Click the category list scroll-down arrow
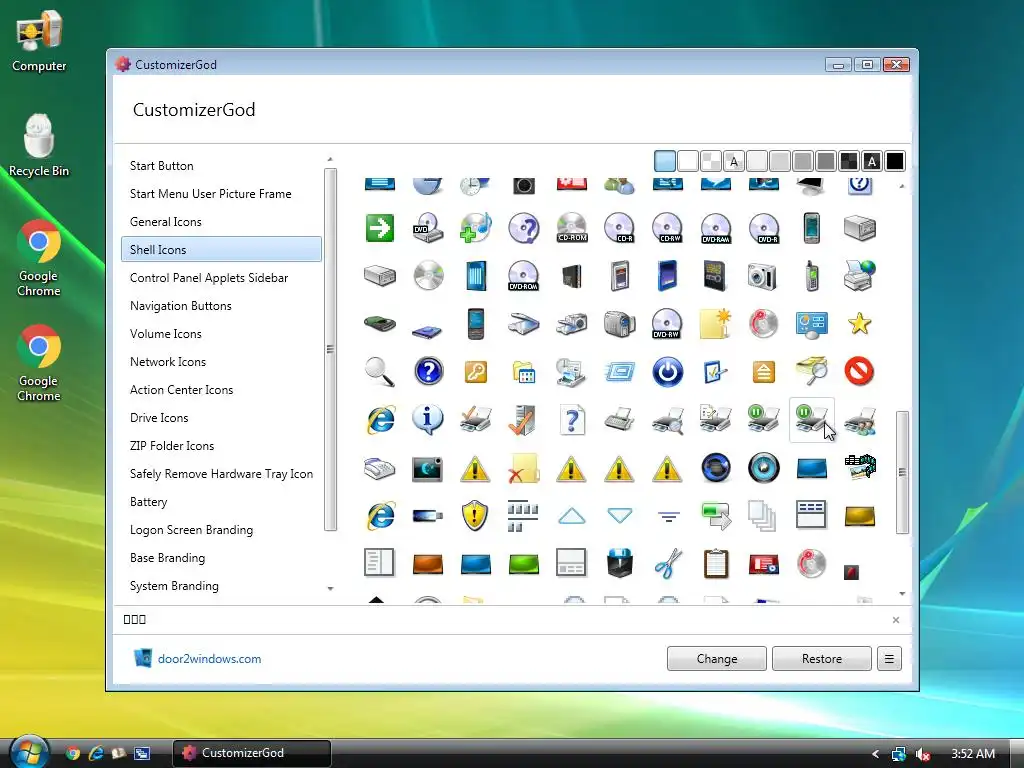The width and height of the screenshot is (1024, 768). tap(330, 588)
